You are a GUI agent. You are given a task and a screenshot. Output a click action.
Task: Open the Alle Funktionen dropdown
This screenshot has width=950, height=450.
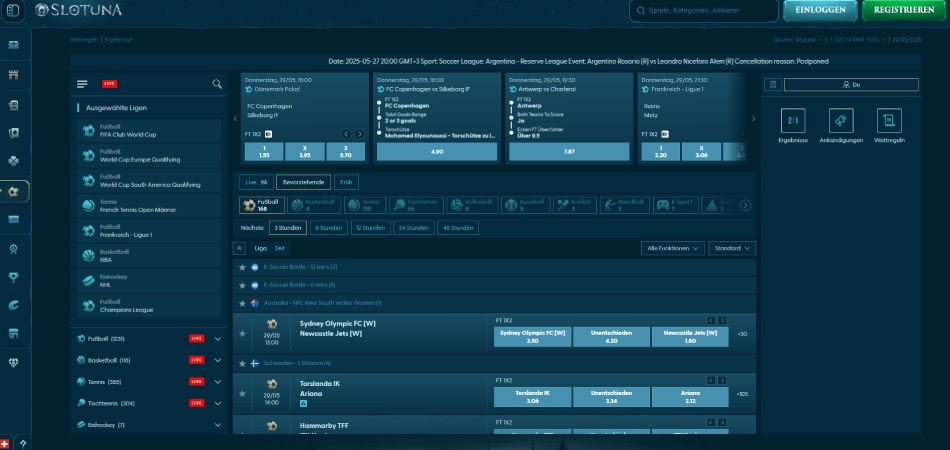(x=673, y=248)
